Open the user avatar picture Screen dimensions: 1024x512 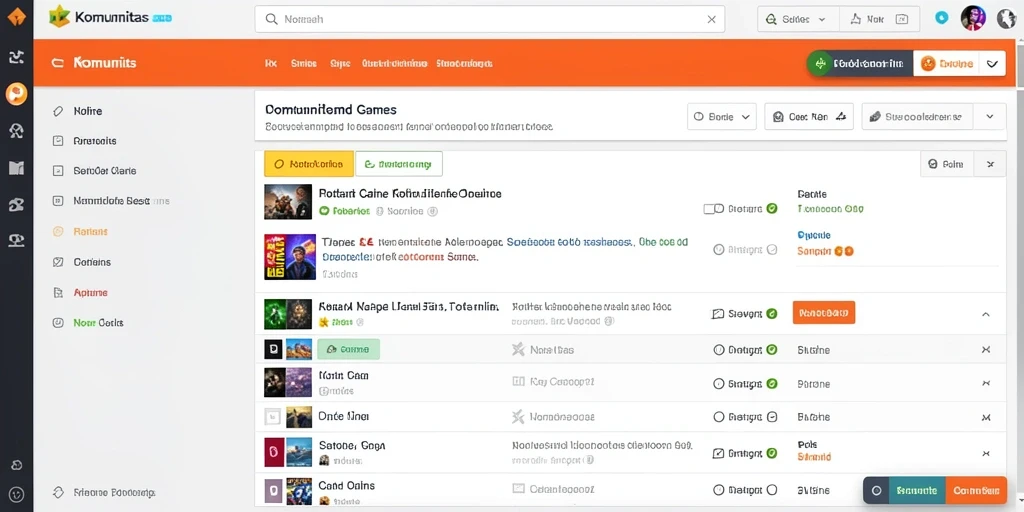(x=973, y=18)
